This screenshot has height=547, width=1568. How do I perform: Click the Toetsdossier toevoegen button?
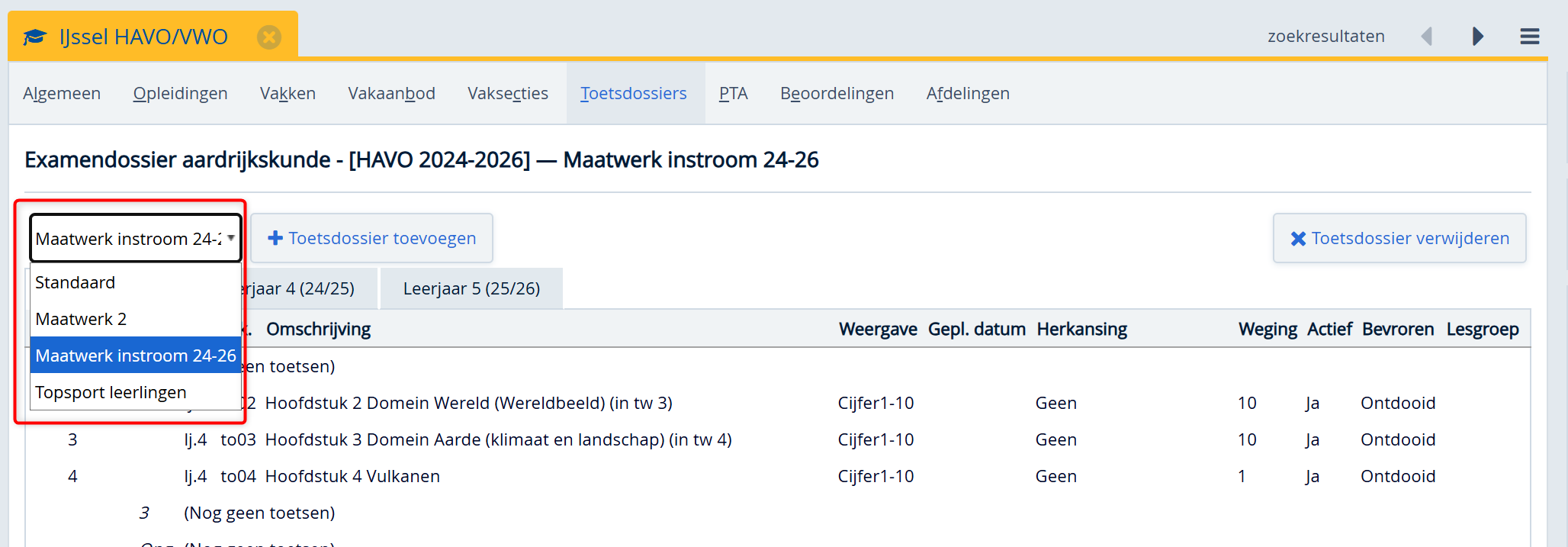pos(372,238)
